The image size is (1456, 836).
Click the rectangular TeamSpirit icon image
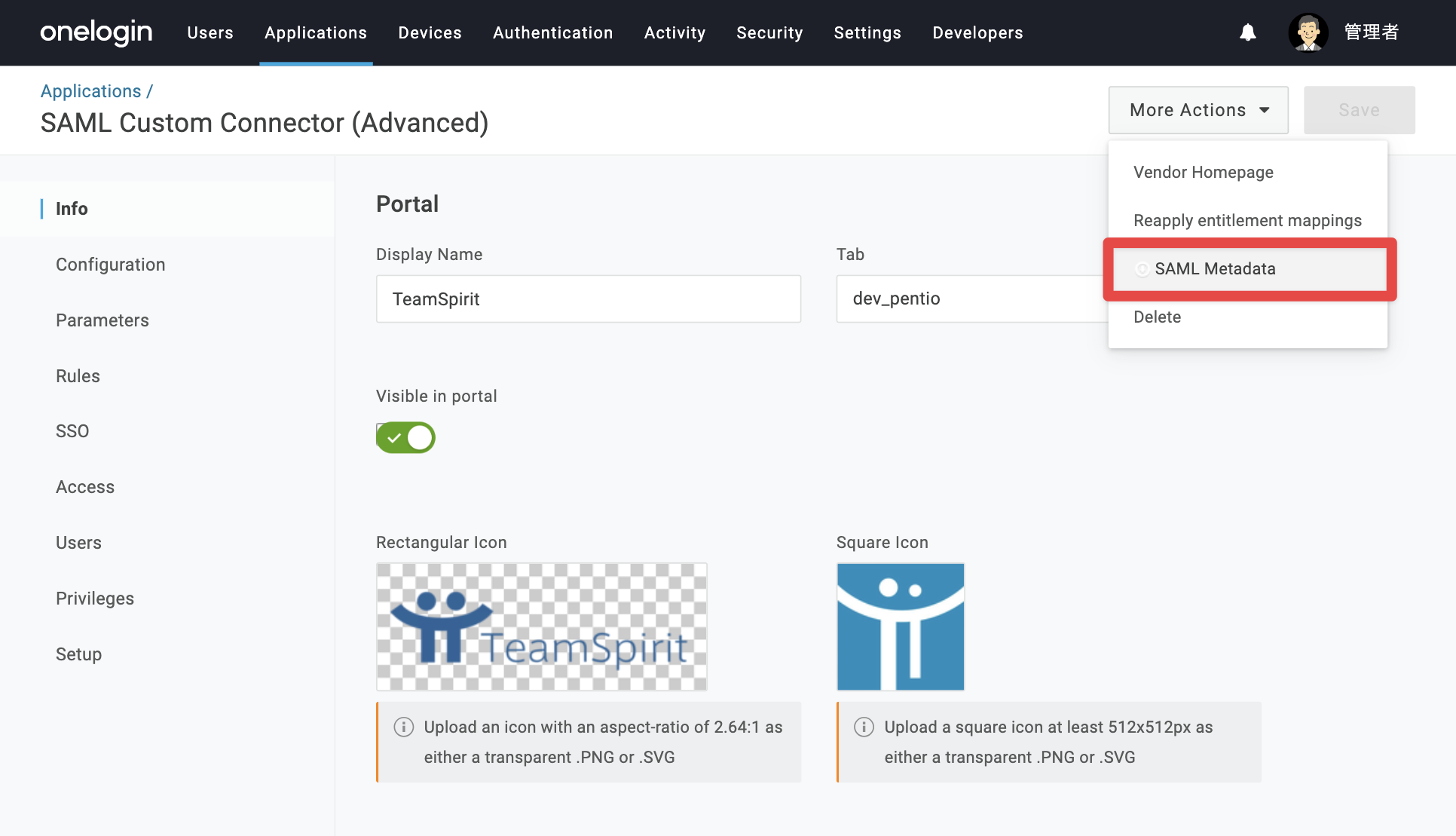click(542, 626)
